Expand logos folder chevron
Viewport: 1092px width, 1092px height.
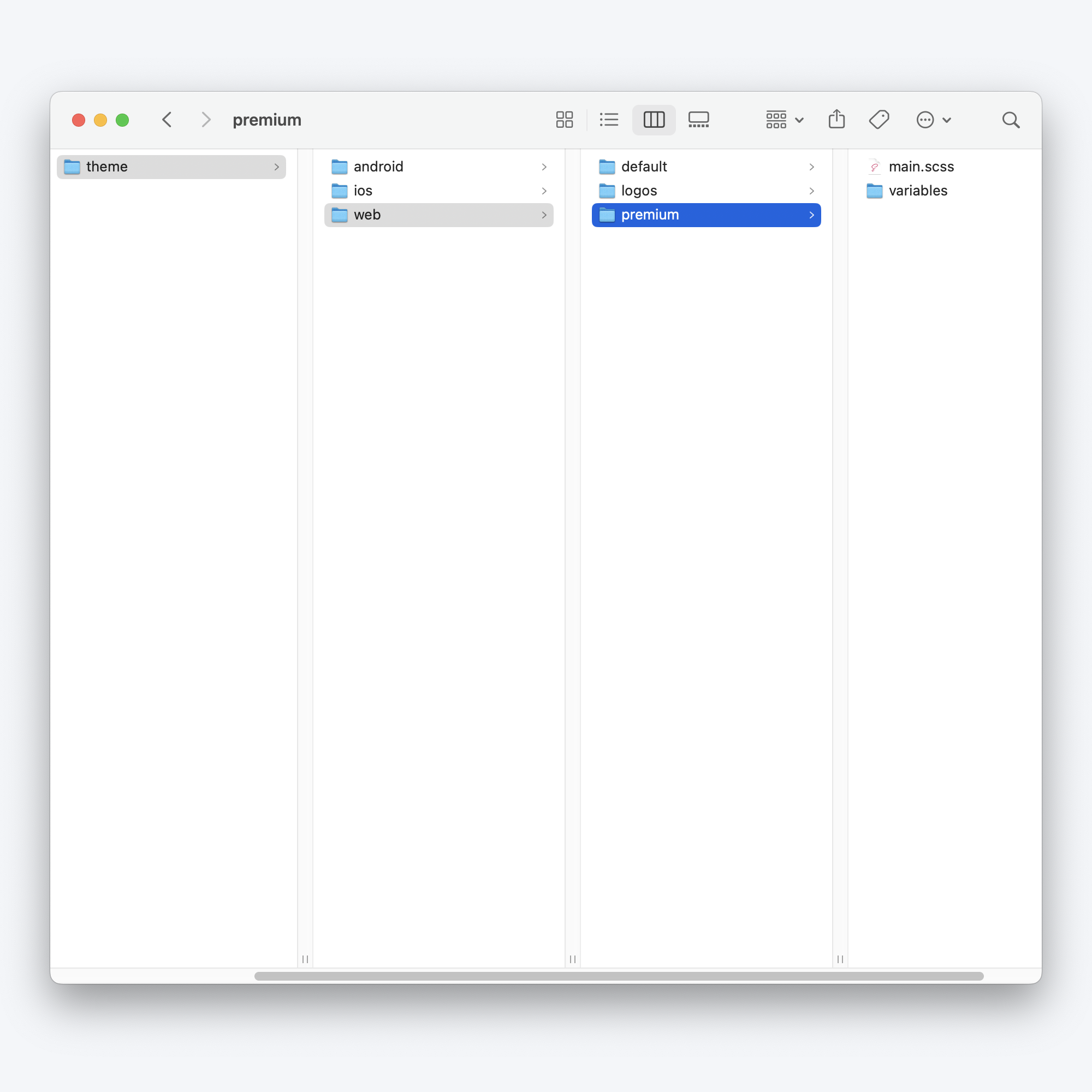pyautogui.click(x=811, y=191)
